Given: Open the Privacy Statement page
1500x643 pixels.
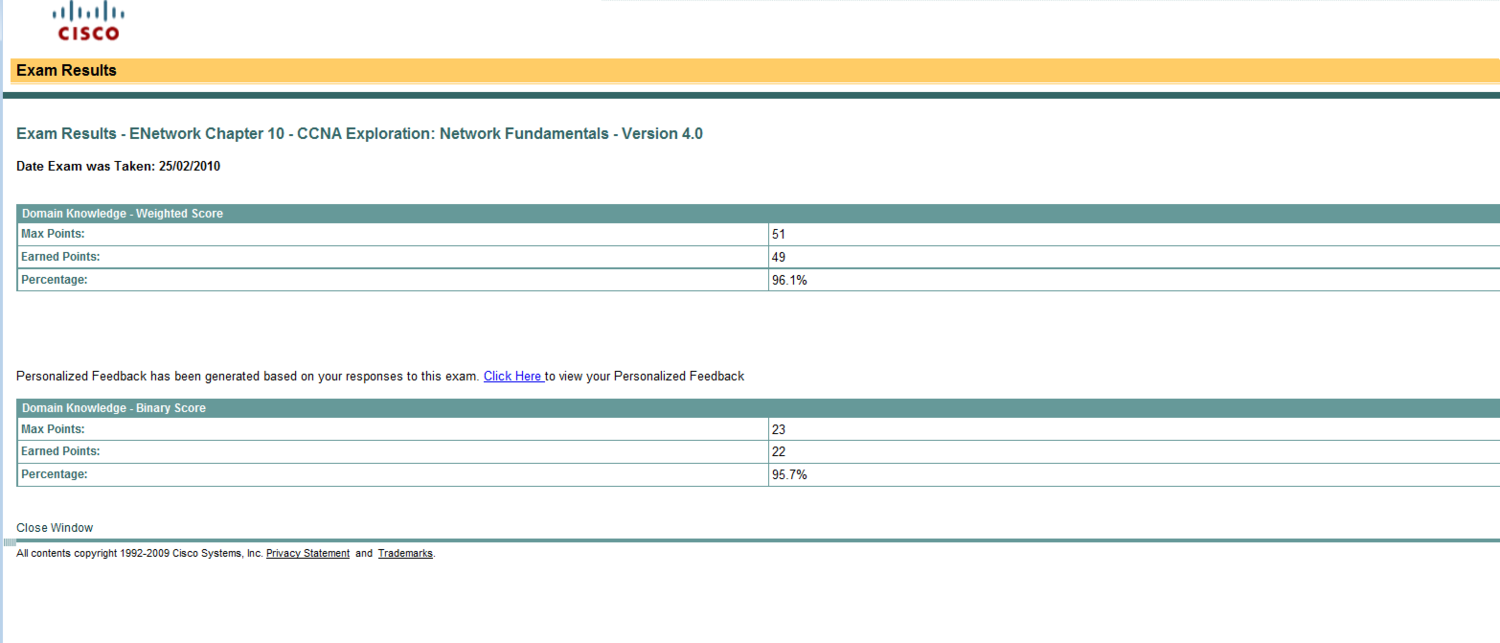Looking at the screenshot, I should [307, 553].
